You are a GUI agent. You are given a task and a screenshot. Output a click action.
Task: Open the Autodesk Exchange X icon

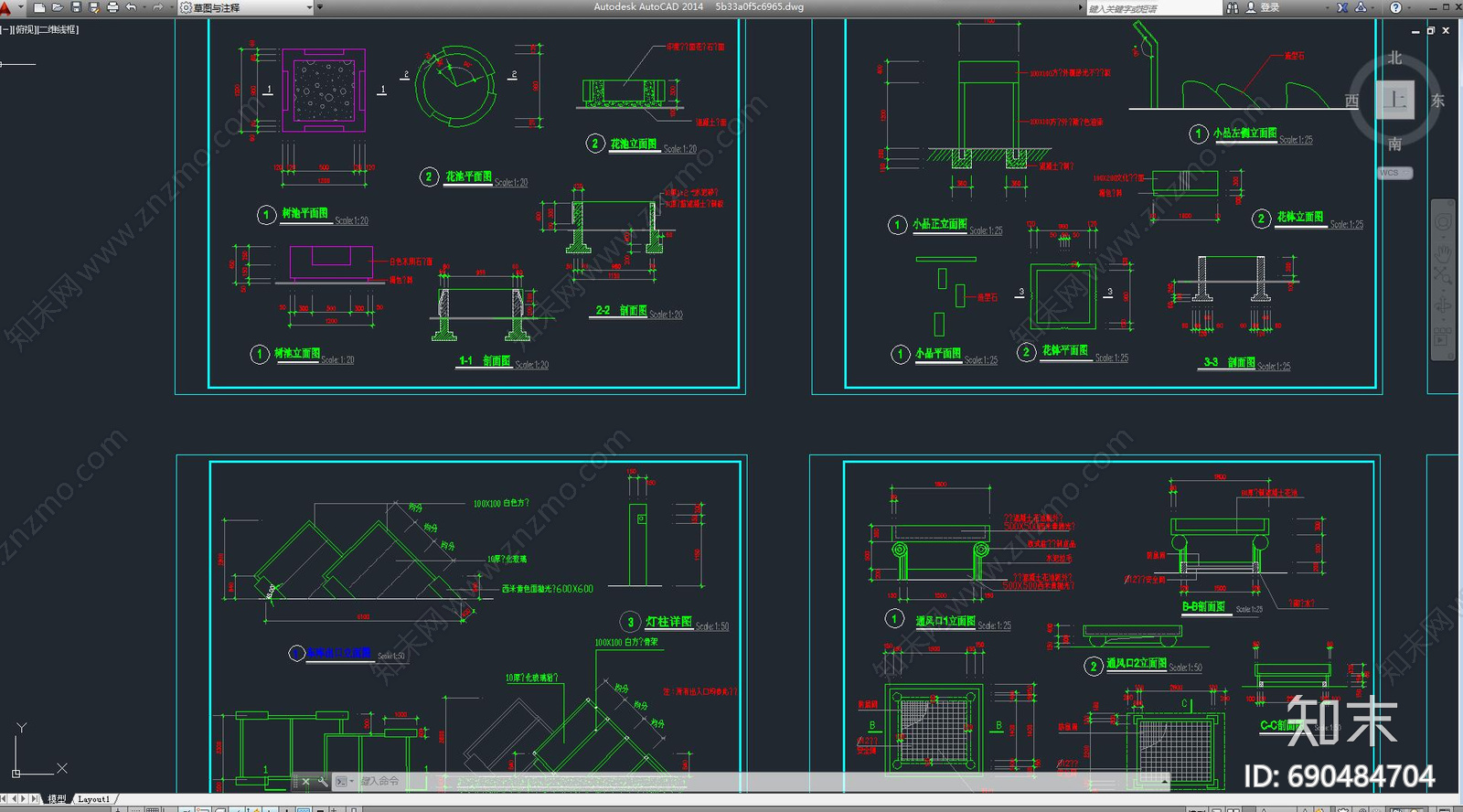(1342, 7)
